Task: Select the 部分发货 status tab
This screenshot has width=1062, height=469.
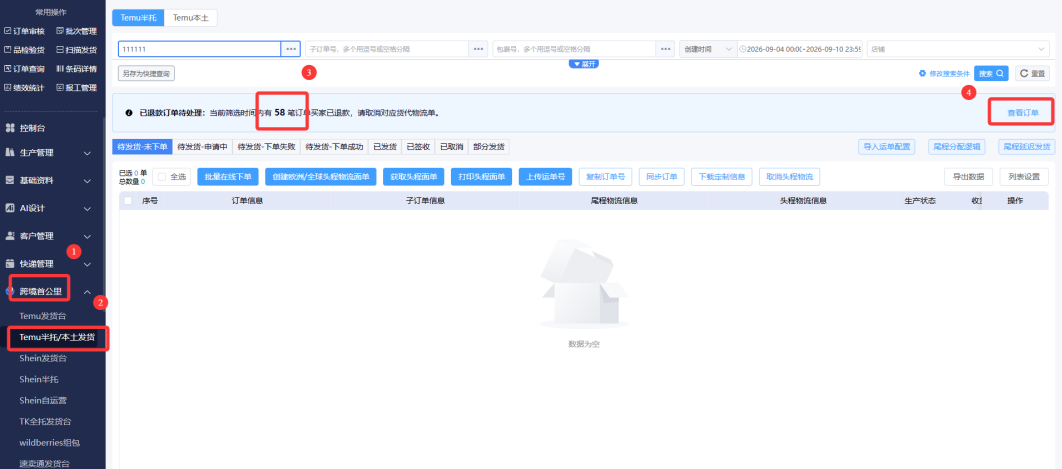Action: (x=488, y=146)
